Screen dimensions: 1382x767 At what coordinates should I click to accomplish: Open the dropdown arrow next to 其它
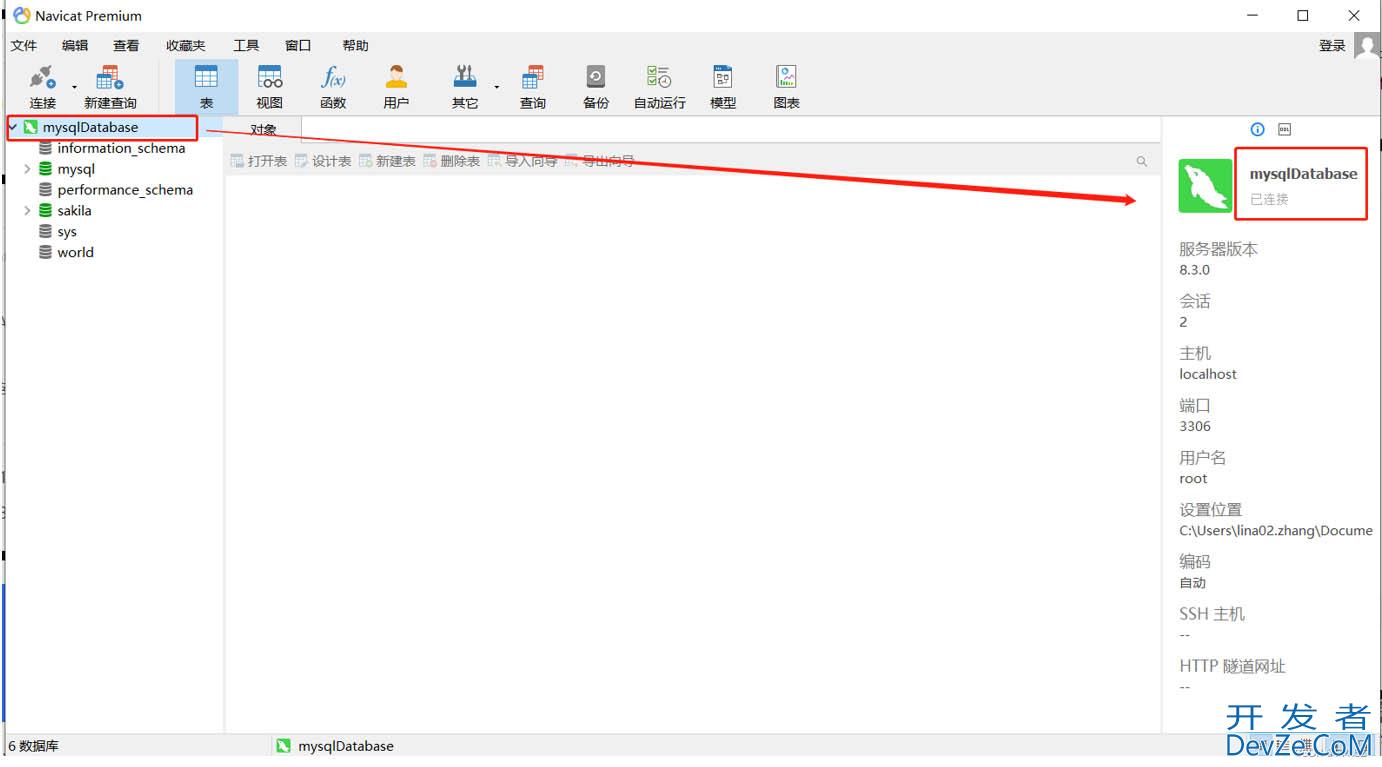[496, 88]
